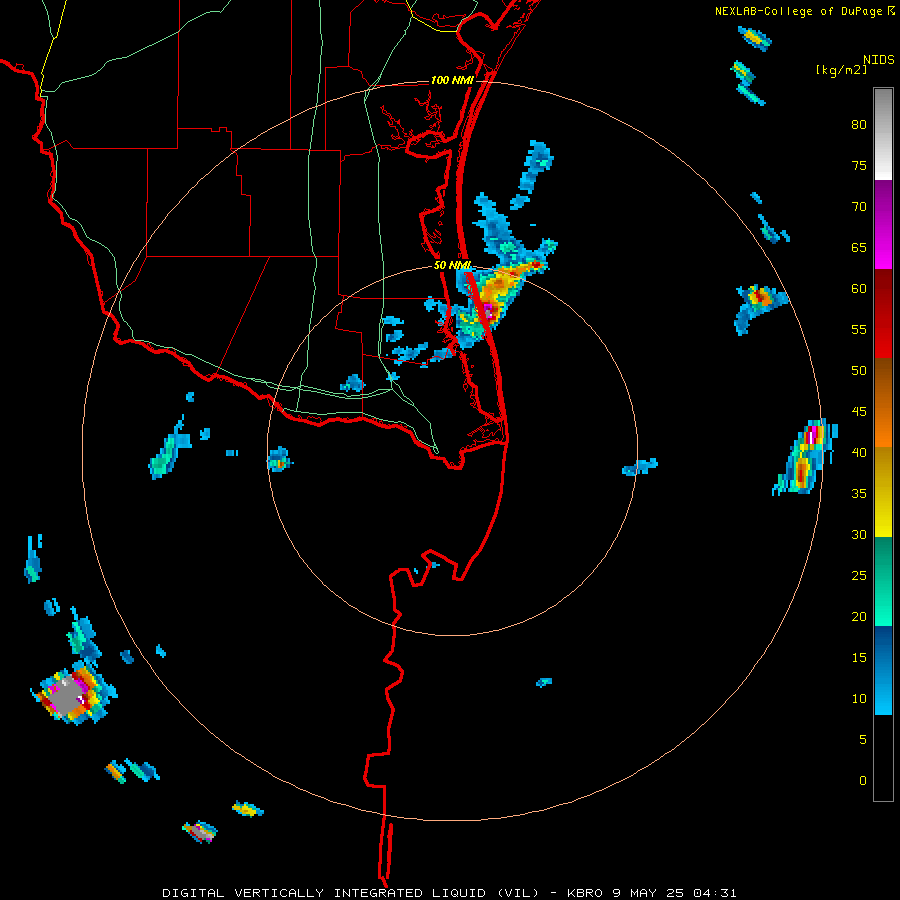Image resolution: width=900 pixels, height=900 pixels.
Task: Pick the yellow segment of the color bar
Action: pyautogui.click(x=883, y=492)
